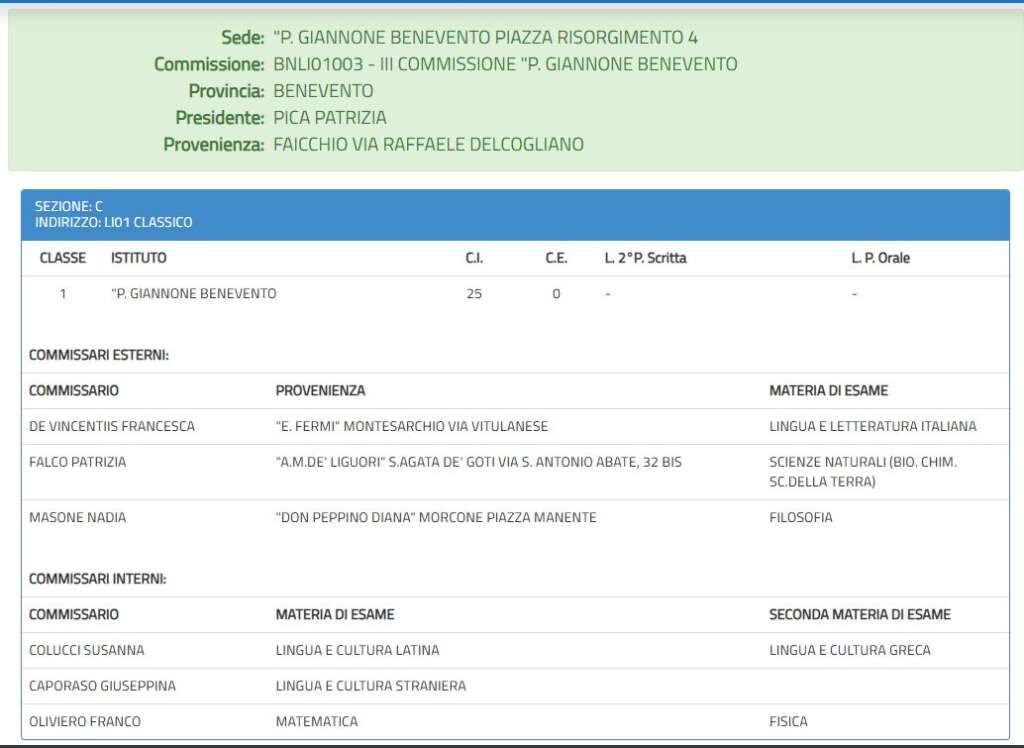1024x748 pixels.
Task: Select LINGUA E LETTERATURA ITALIANA cell
Action: coord(873,427)
